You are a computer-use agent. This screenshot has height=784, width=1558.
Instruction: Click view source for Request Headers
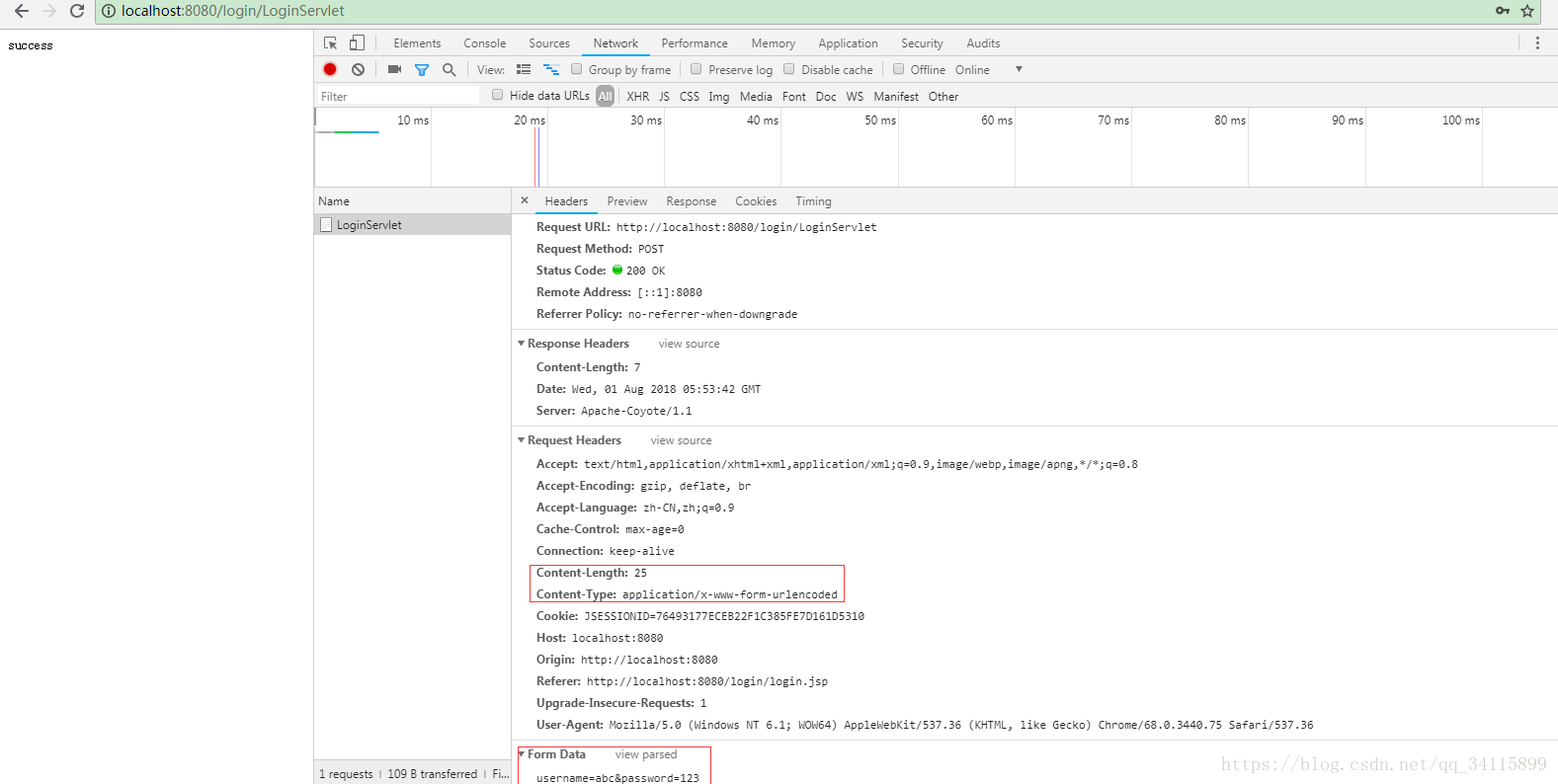point(681,440)
